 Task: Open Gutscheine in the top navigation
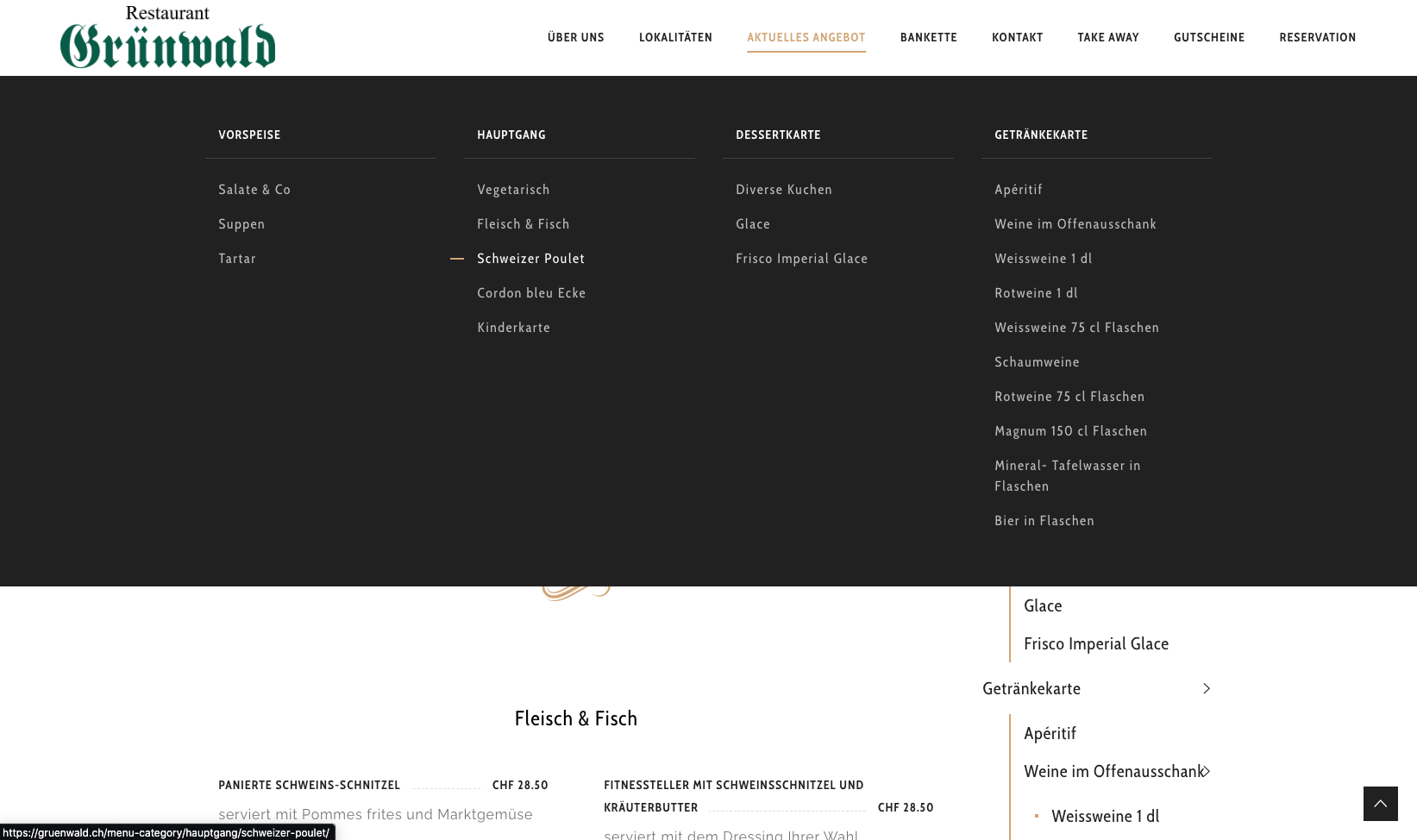[1208, 37]
